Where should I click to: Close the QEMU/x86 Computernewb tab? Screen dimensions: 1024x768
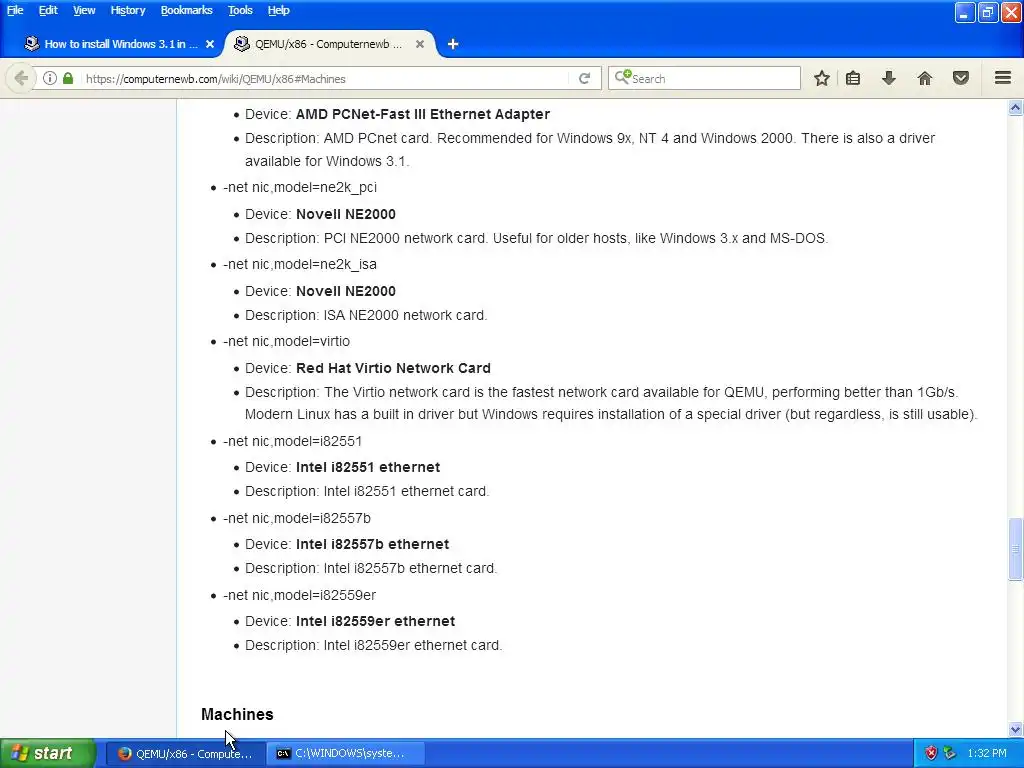point(420,44)
